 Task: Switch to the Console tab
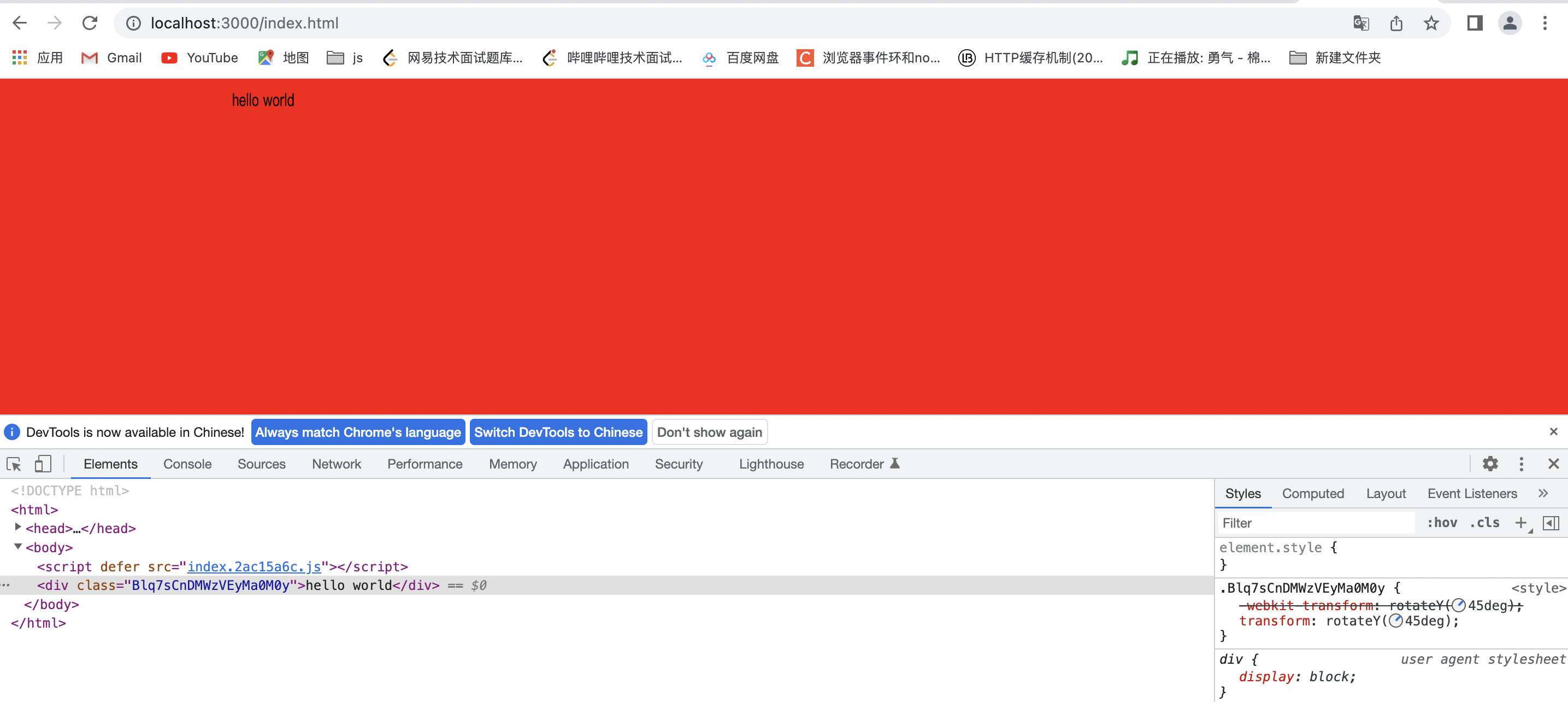coord(187,464)
